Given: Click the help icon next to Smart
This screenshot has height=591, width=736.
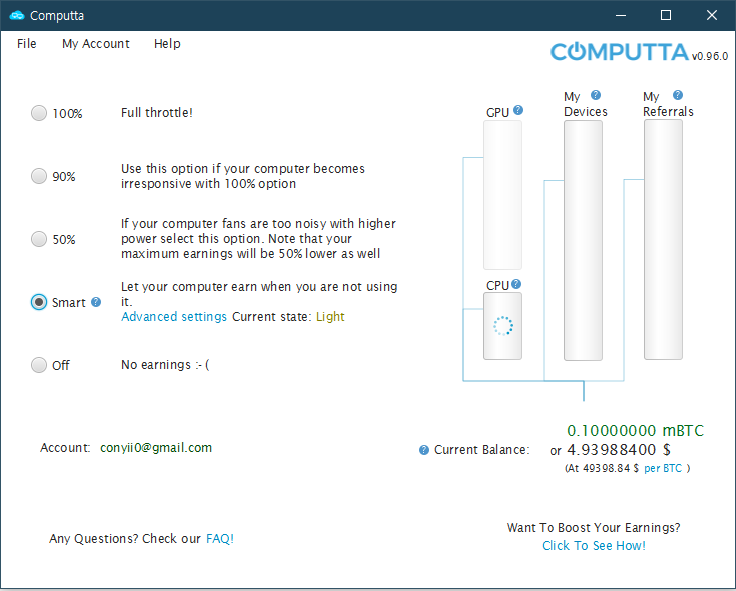Looking at the screenshot, I should point(96,302).
